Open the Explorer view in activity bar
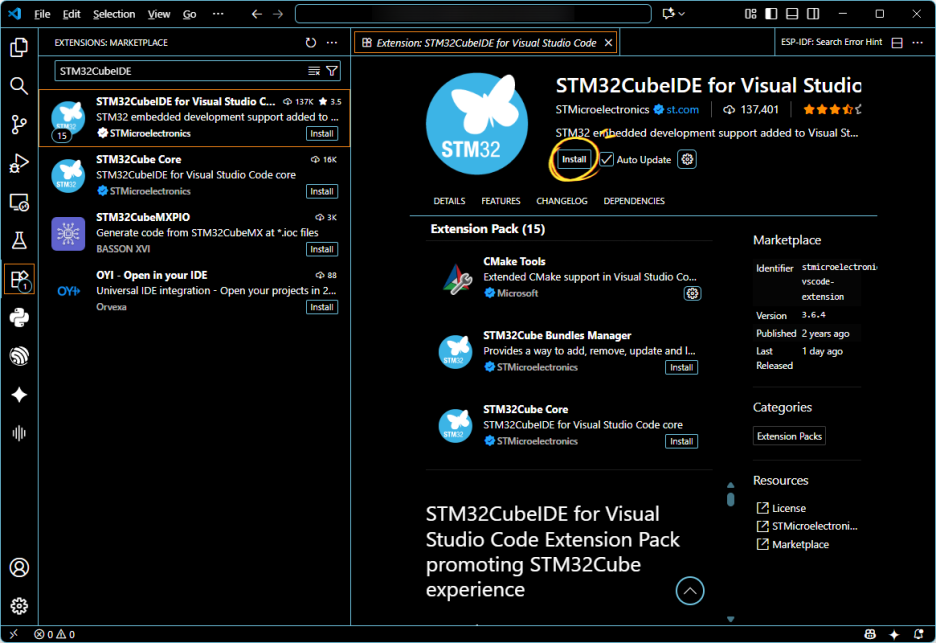936x643 pixels. coord(19,47)
